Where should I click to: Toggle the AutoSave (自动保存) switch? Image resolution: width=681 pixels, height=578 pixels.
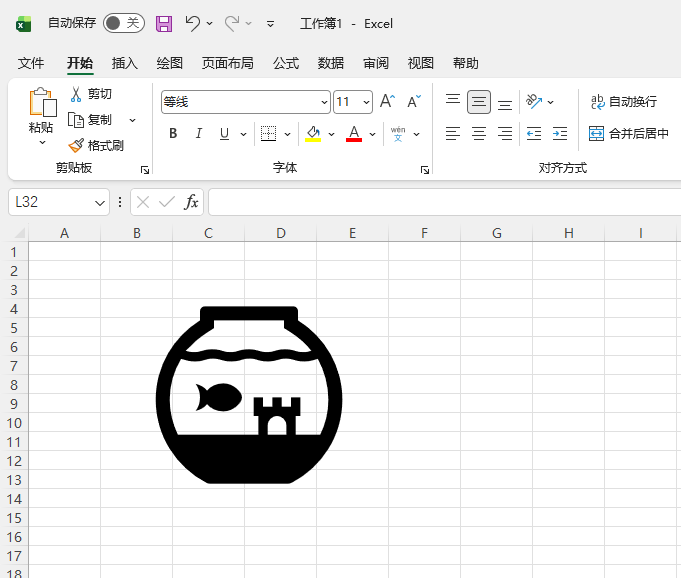pos(124,23)
